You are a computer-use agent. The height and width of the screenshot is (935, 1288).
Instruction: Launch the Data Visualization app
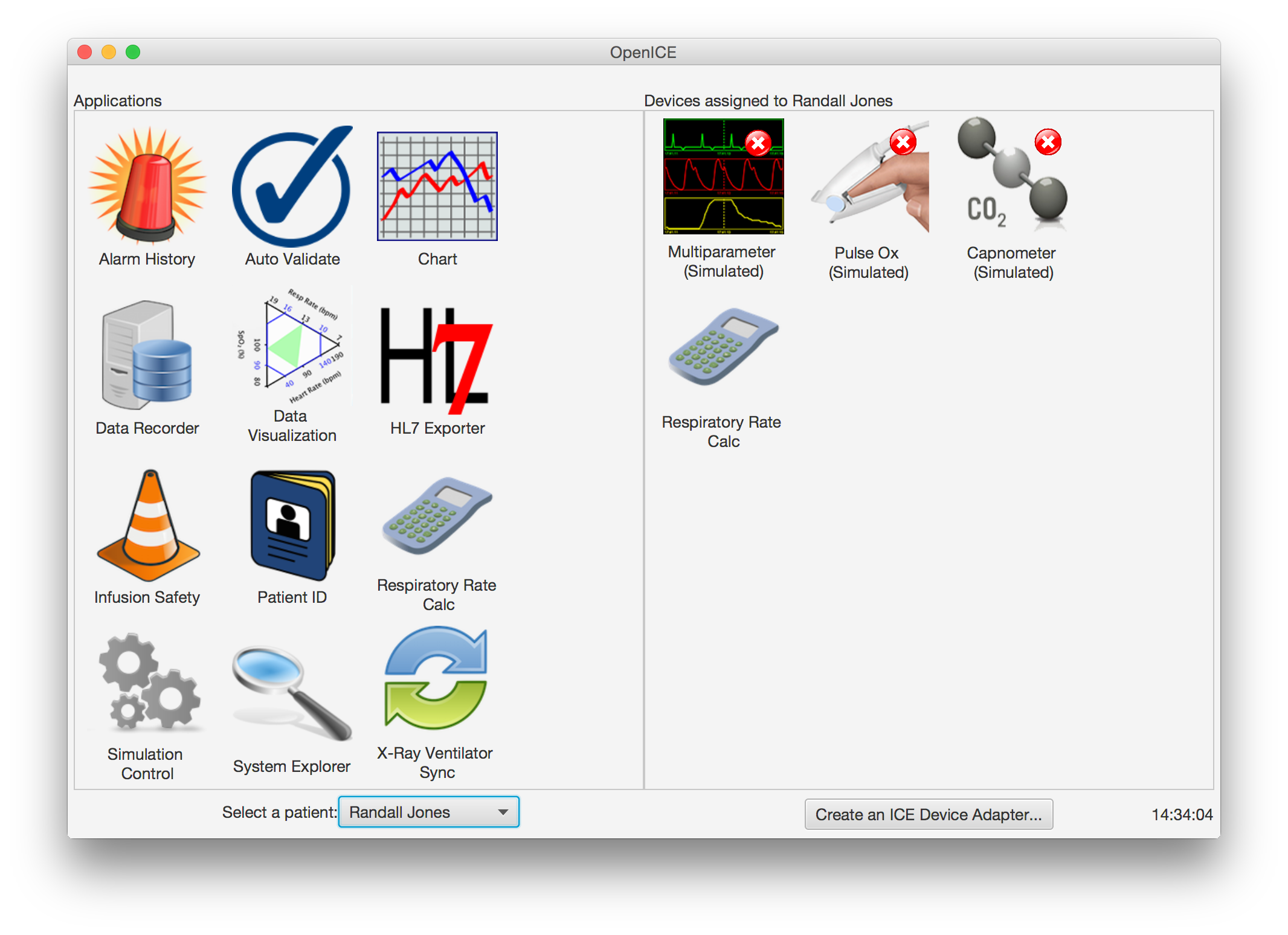tap(292, 366)
